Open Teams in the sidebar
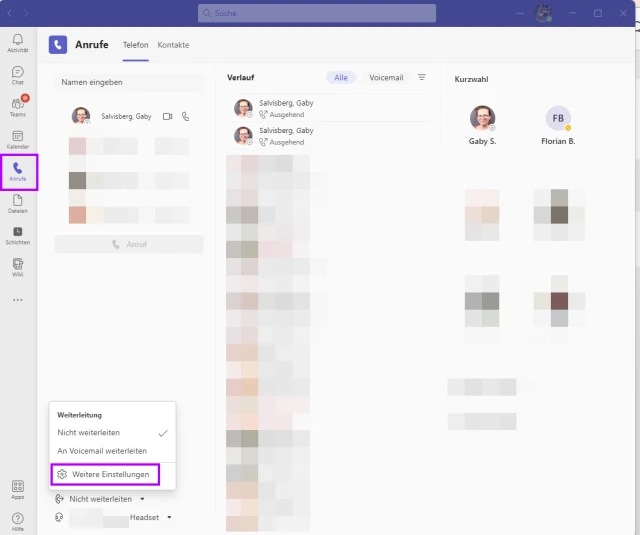The width and height of the screenshot is (640, 535). (x=17, y=106)
